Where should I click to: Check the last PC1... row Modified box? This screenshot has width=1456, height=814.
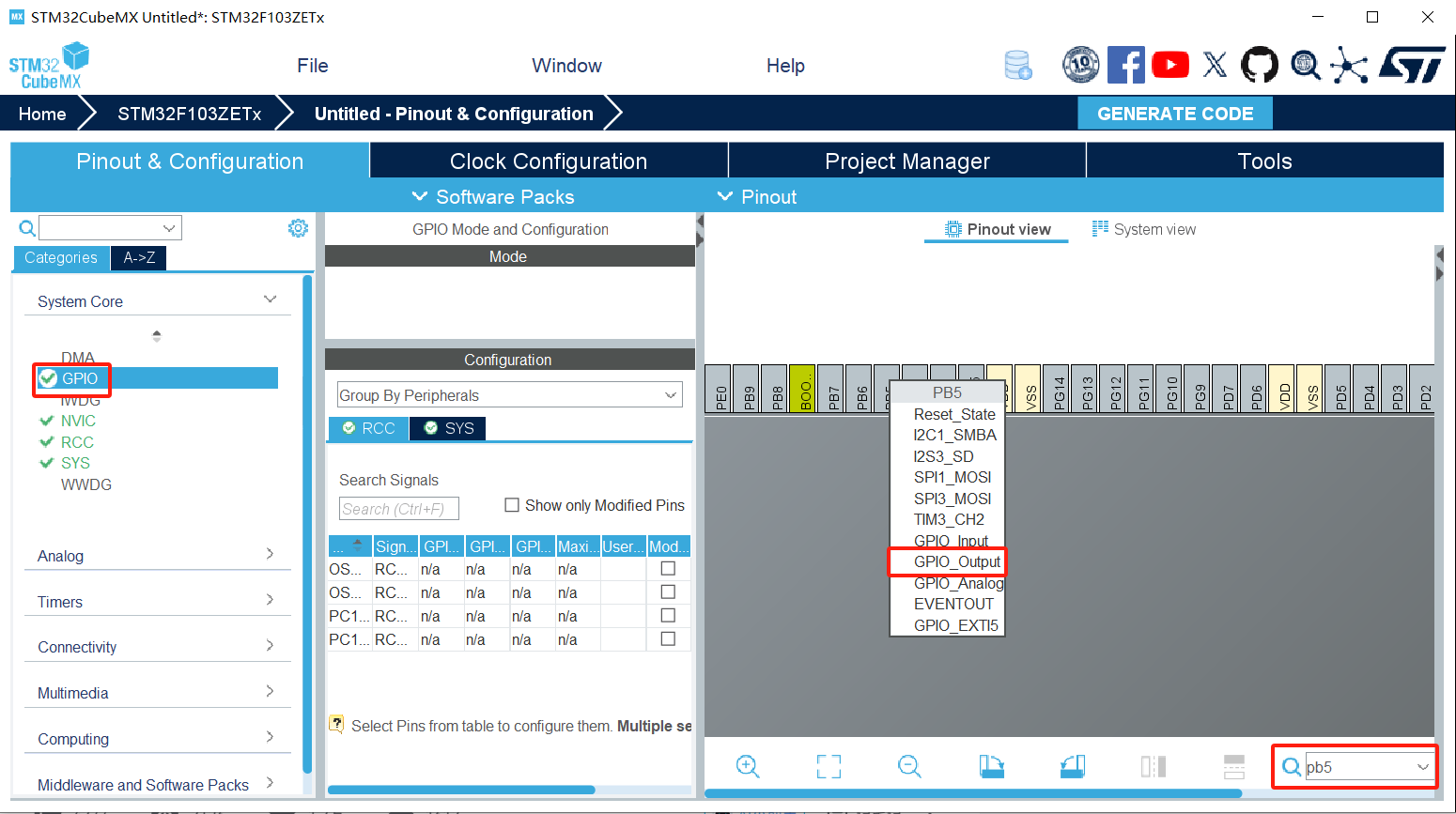click(668, 638)
